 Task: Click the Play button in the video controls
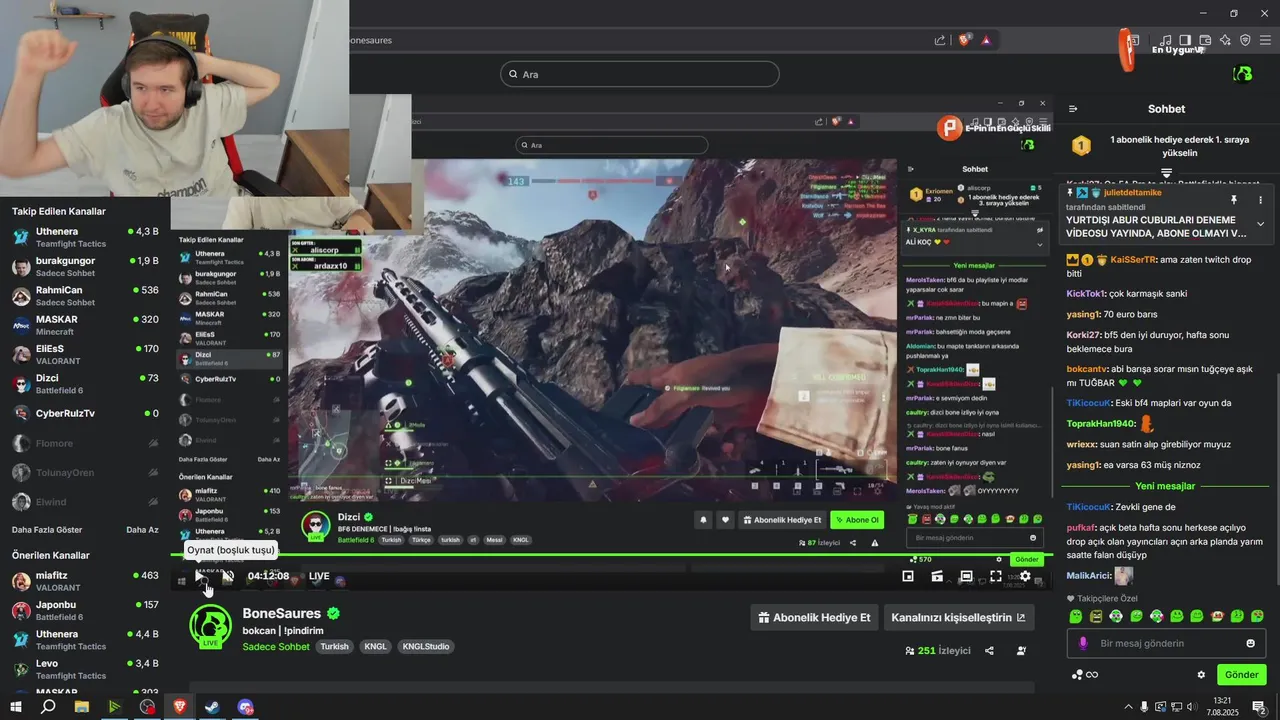coord(200,576)
